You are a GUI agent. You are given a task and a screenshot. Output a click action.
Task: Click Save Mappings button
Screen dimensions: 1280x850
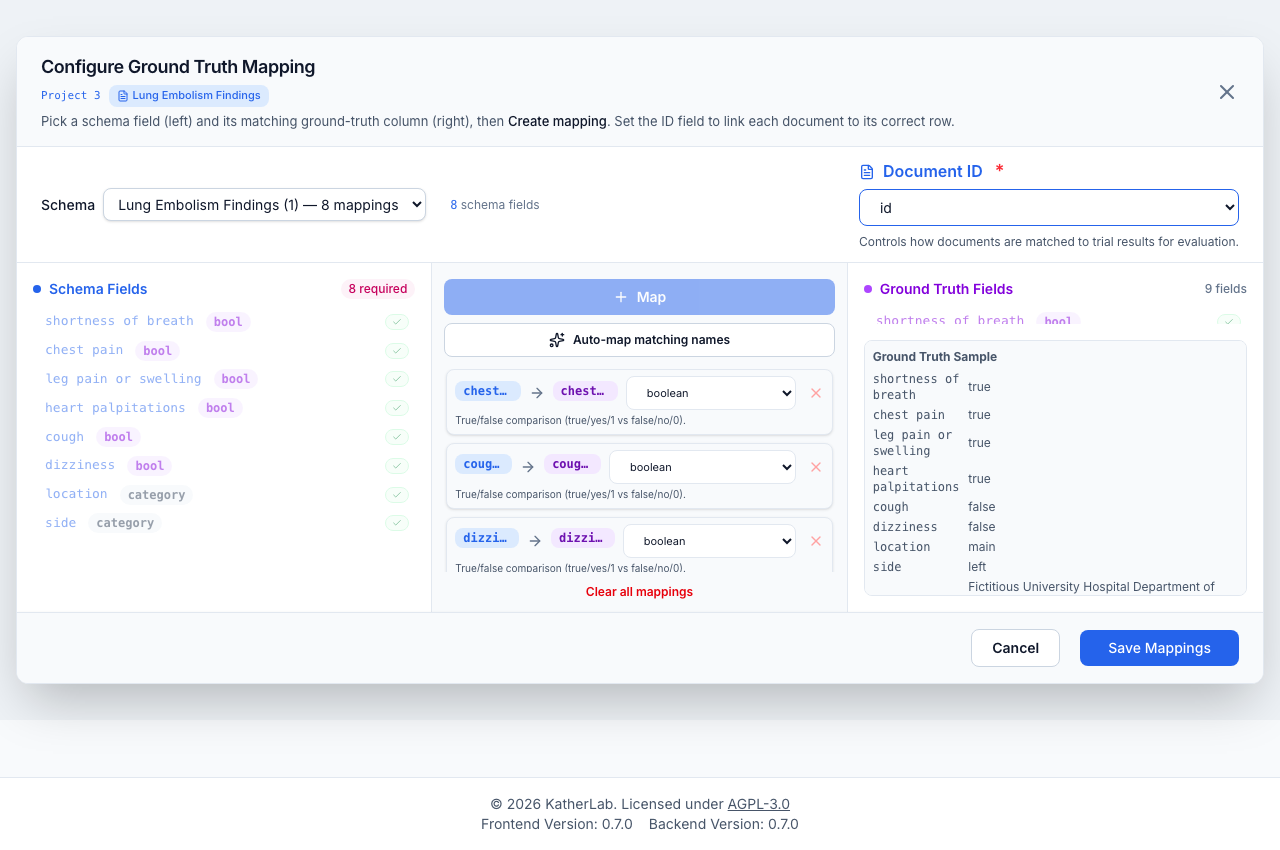point(1159,648)
